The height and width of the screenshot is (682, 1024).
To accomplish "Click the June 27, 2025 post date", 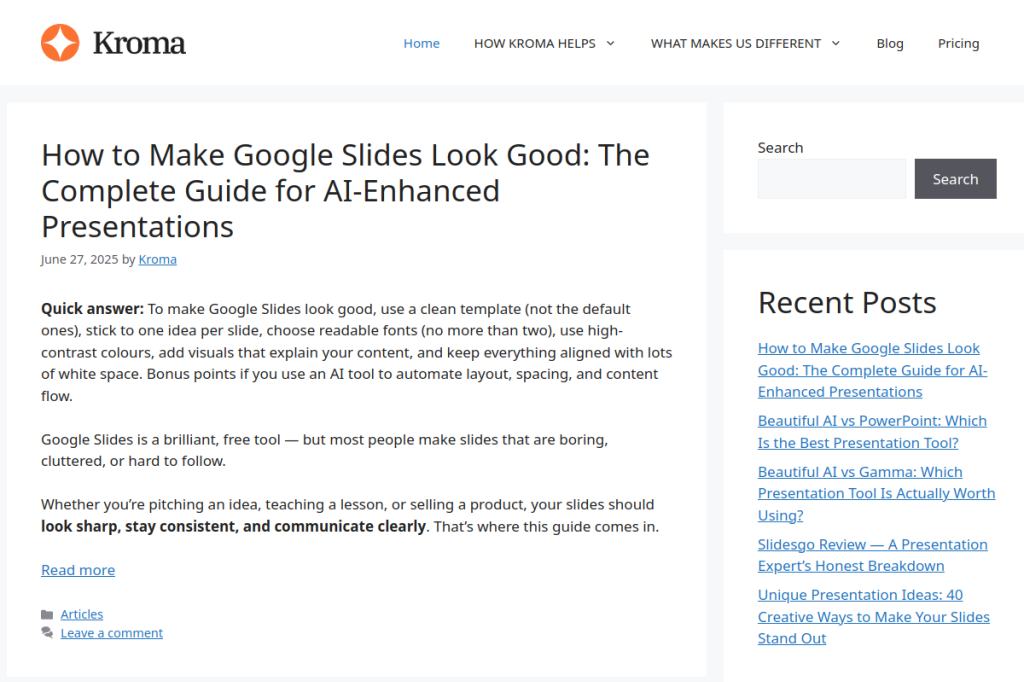I will pos(80,259).
